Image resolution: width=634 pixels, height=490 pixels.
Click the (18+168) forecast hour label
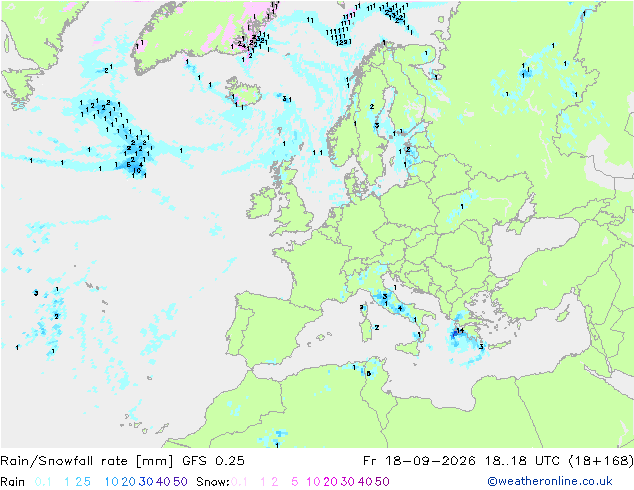[601, 461]
